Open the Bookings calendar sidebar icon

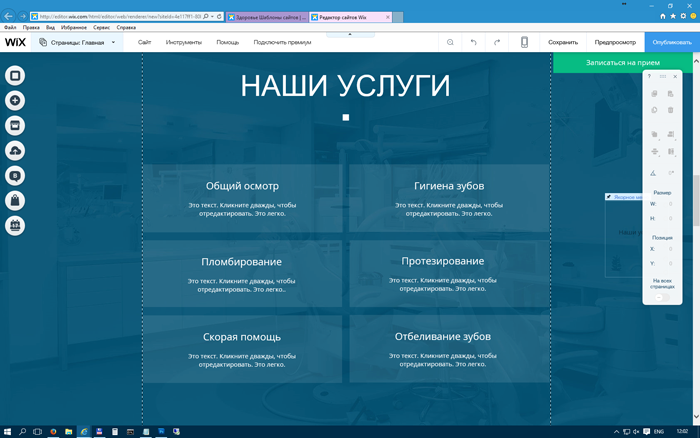tap(15, 225)
